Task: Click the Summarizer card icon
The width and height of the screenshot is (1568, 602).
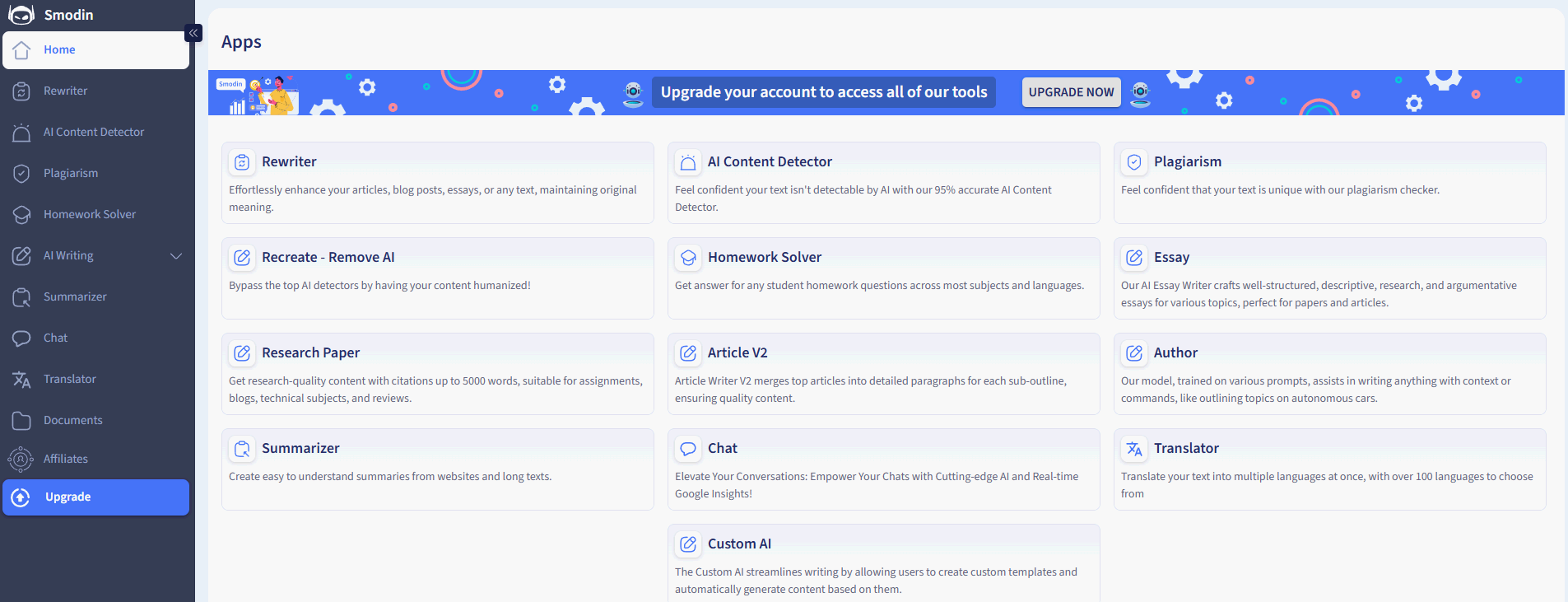Action: 242,449
